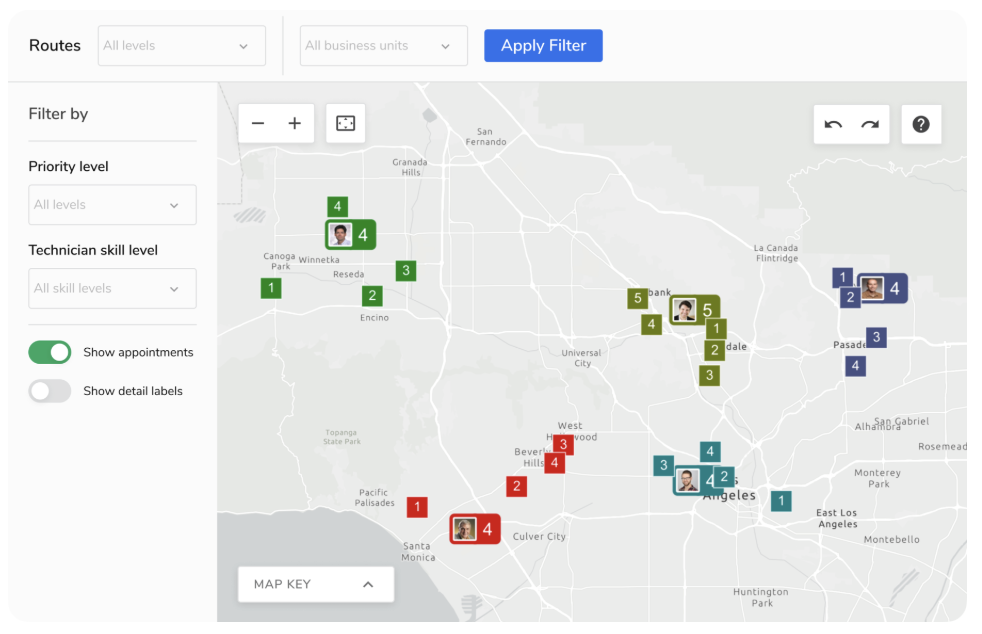Open the Priority level dropdown
This screenshot has height=634, width=982.
click(112, 205)
